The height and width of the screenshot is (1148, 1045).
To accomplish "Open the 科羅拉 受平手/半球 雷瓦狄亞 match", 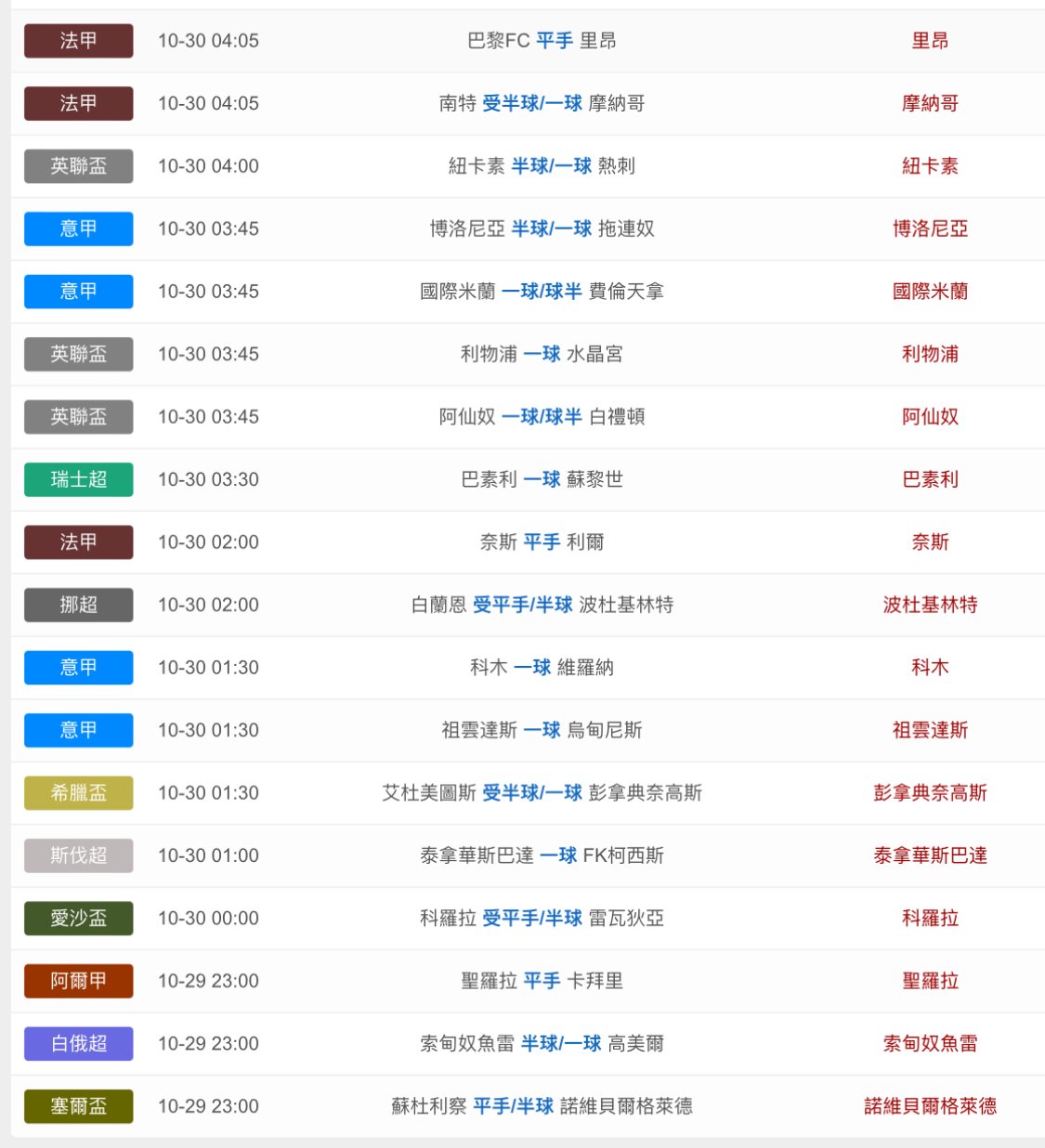I will point(542,918).
